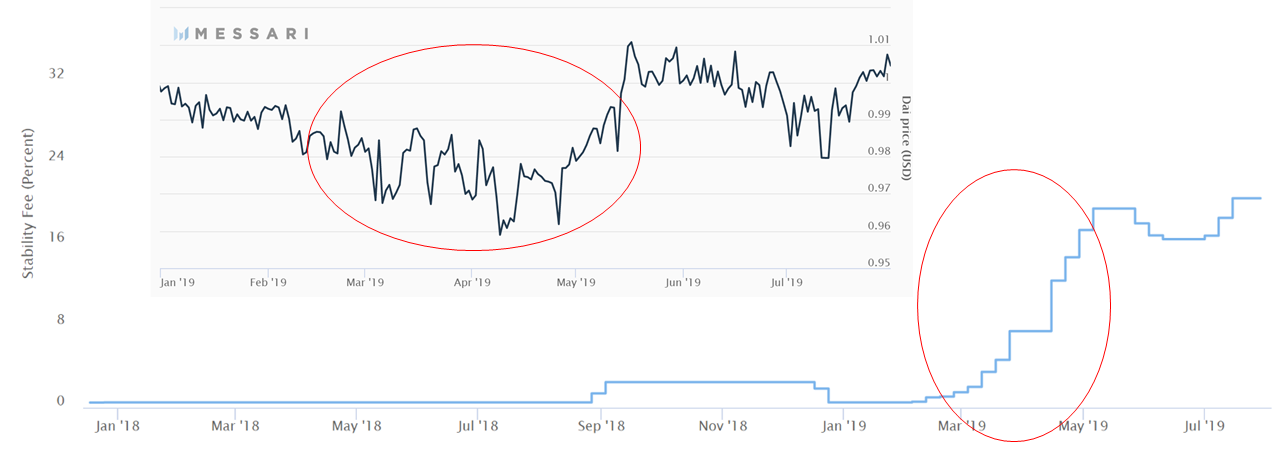Click the Apr '19 label in Messari inset chart

pos(472,283)
